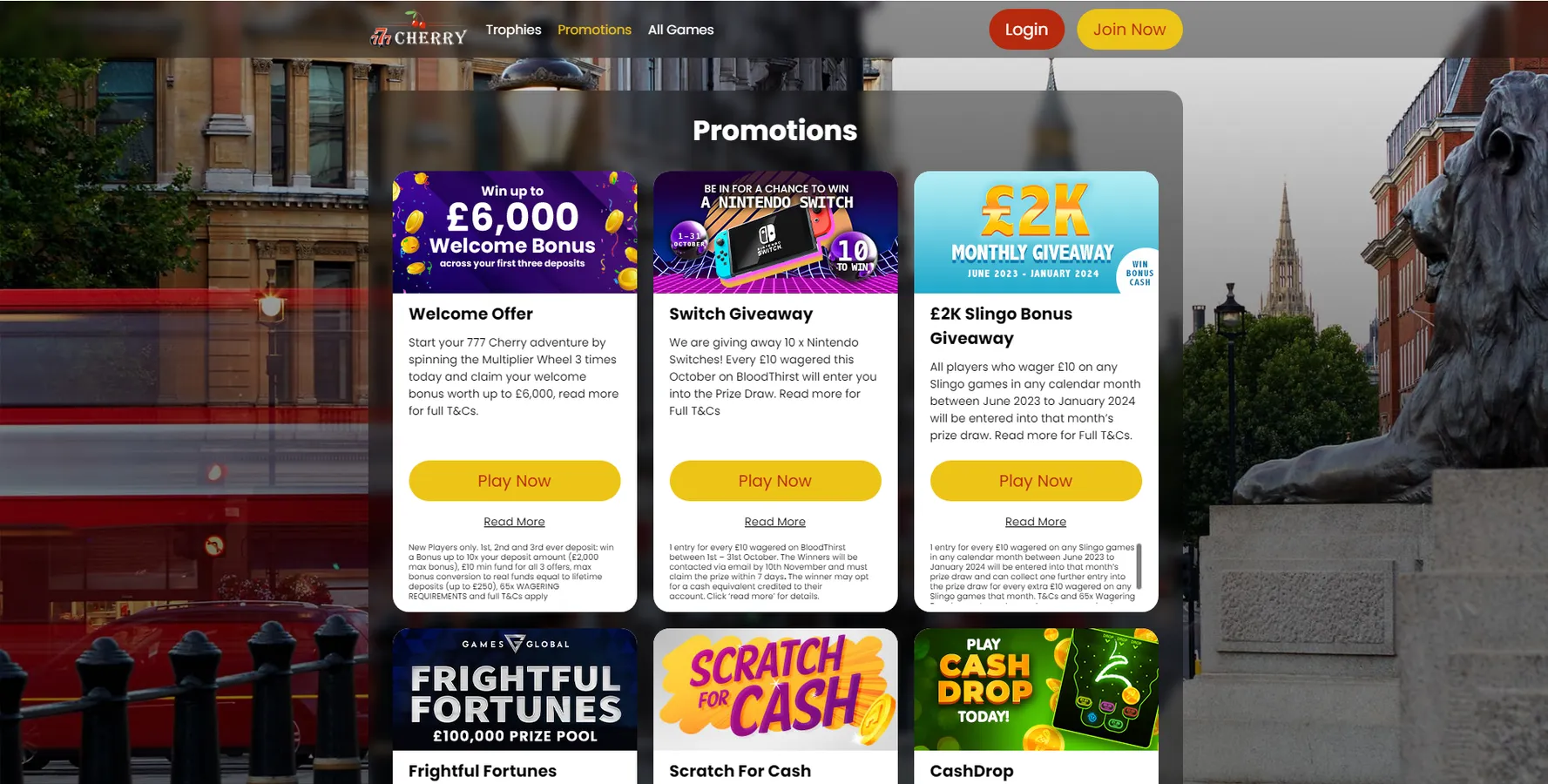1548x784 pixels.
Task: Open the Trophies menu item
Action: pyautogui.click(x=513, y=30)
